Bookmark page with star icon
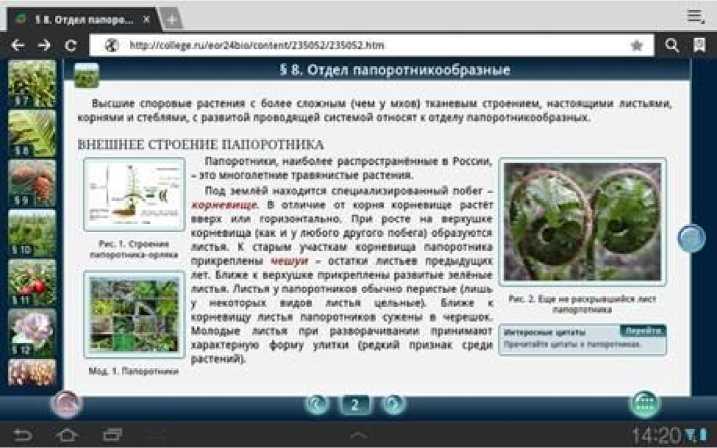 [636, 45]
